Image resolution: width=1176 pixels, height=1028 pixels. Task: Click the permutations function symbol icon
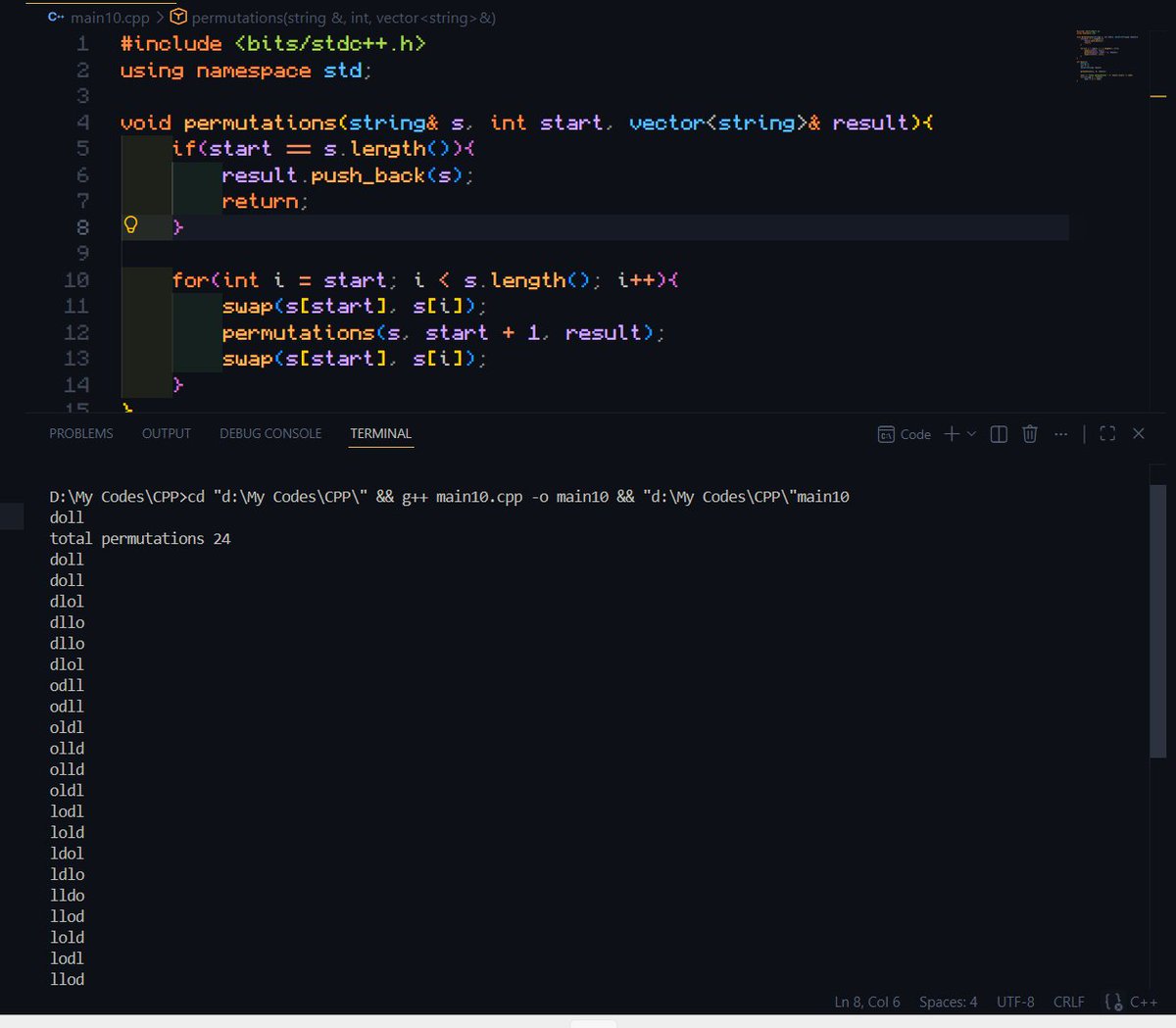[178, 17]
